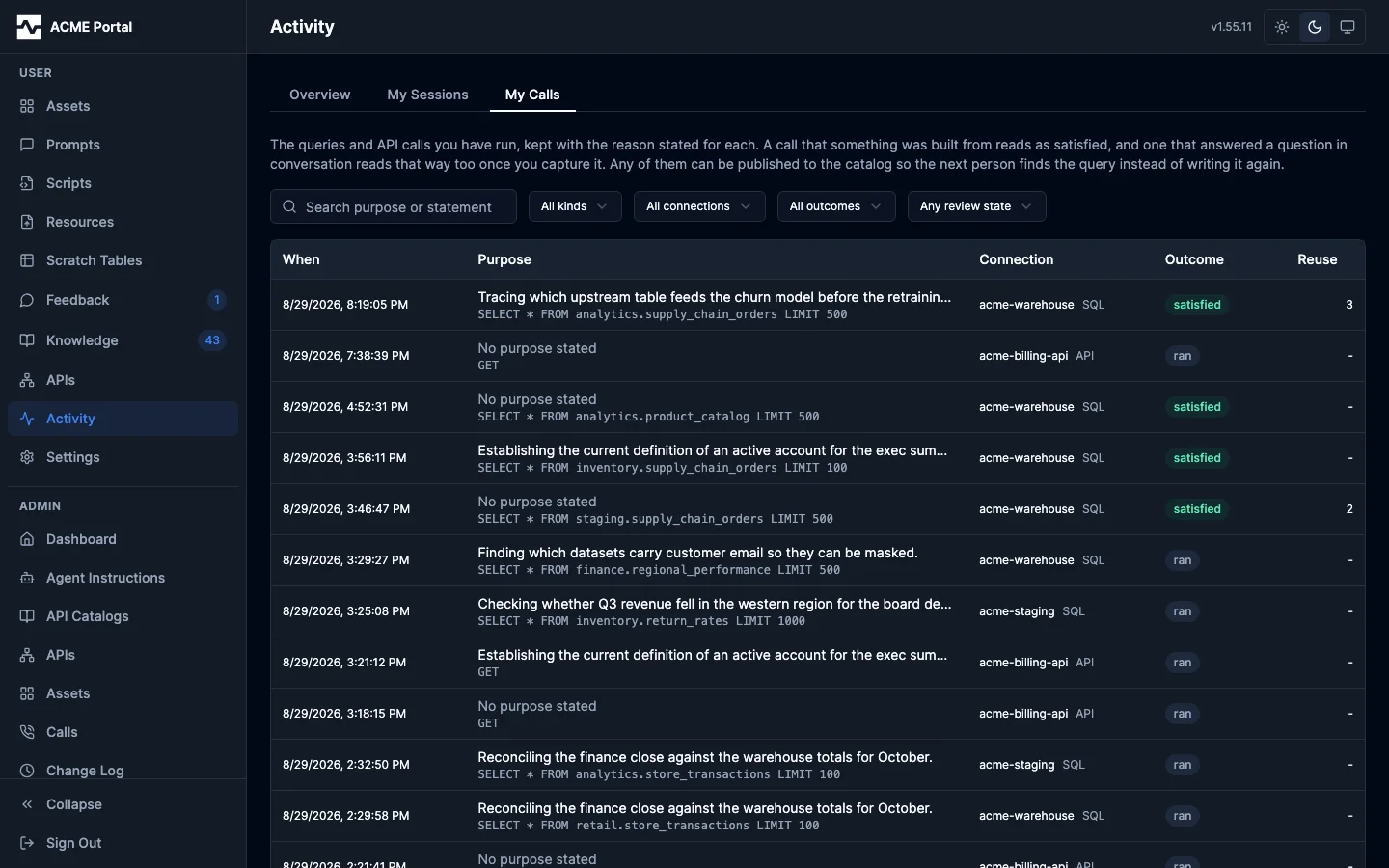Focus the Search purpose or statement field

pyautogui.click(x=394, y=206)
